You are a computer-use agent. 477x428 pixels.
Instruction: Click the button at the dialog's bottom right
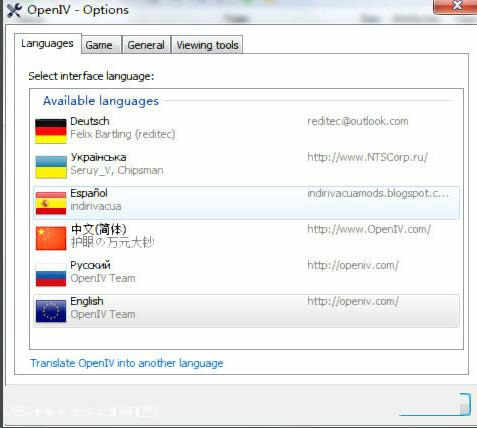coord(435,404)
